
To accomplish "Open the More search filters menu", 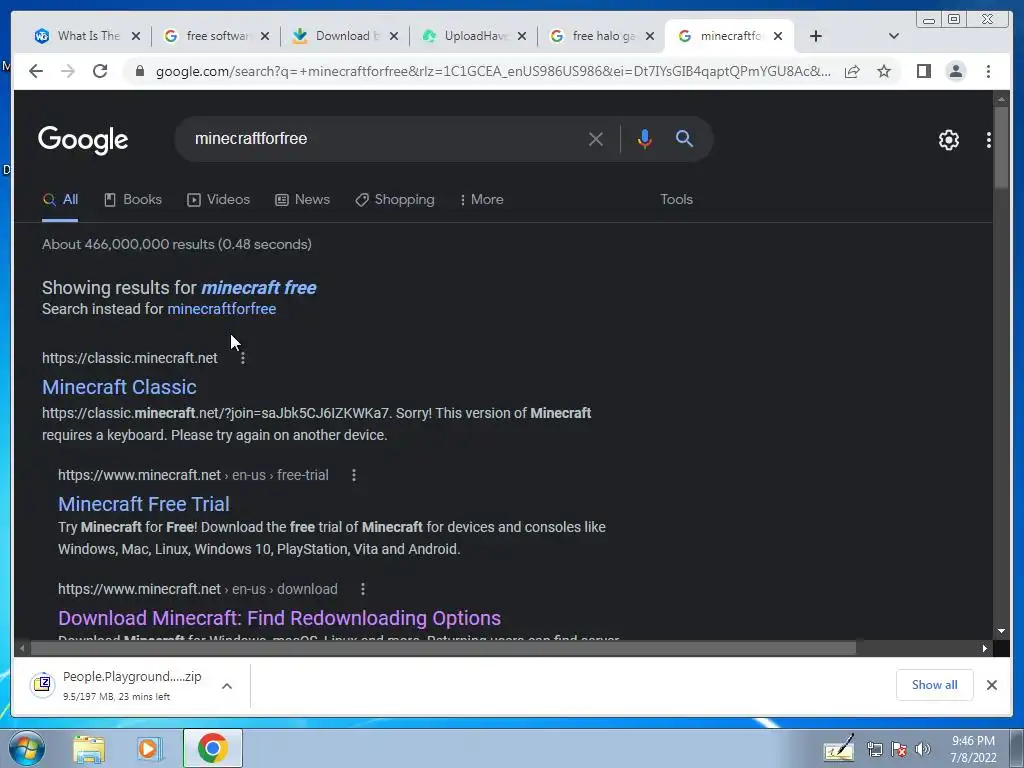I will (482, 200).
